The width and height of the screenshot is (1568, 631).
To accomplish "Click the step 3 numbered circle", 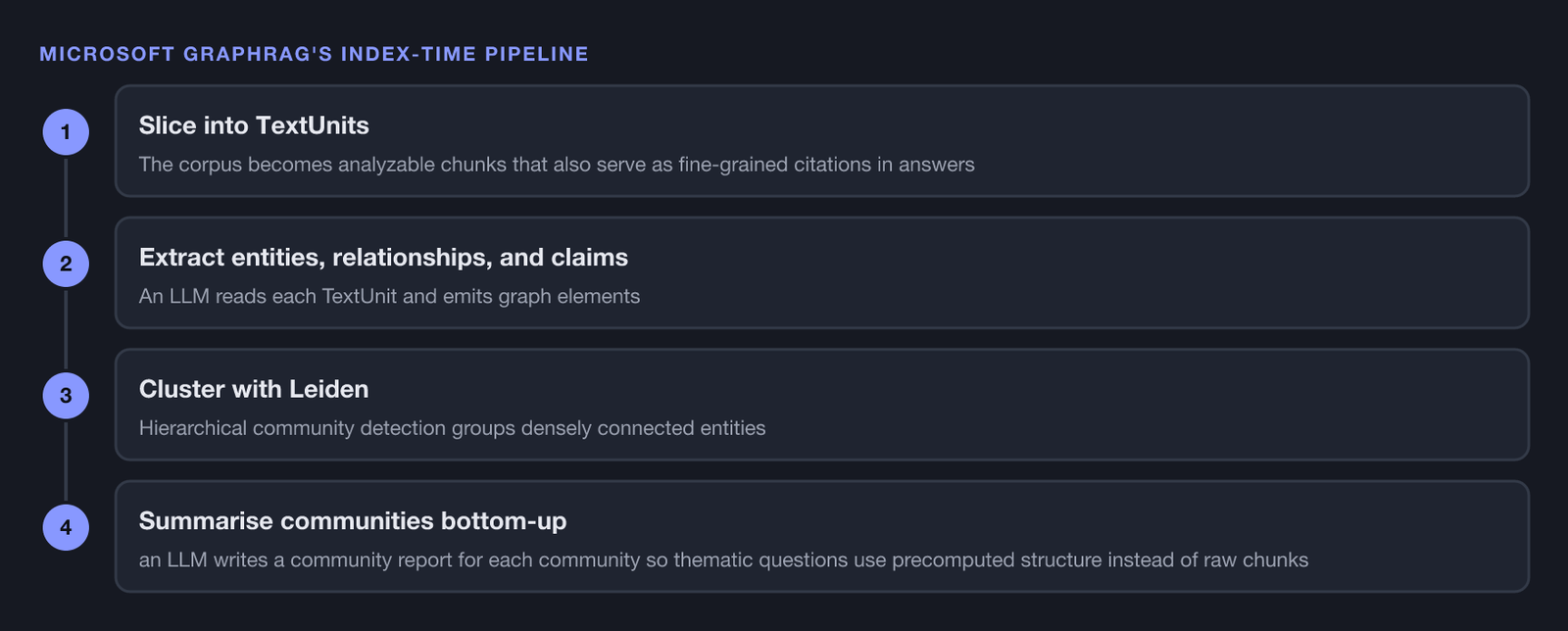I will (66, 396).
